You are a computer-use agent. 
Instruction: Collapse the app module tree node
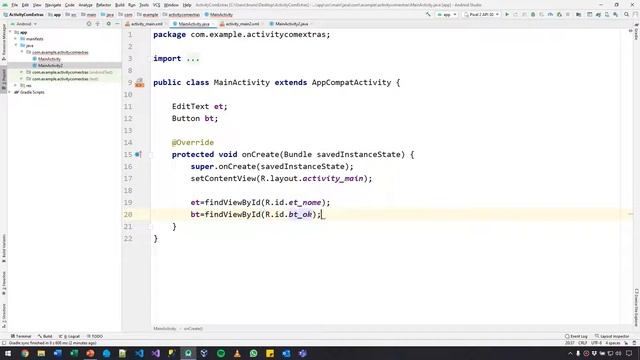[x=10, y=32]
